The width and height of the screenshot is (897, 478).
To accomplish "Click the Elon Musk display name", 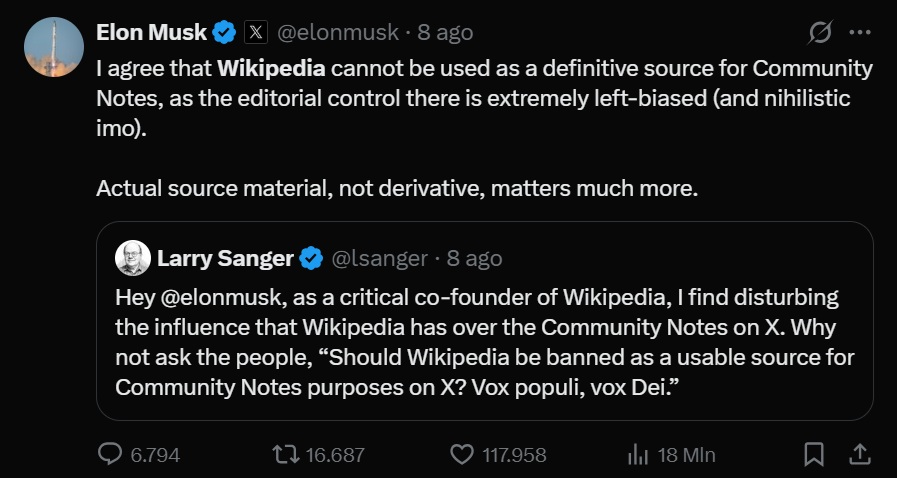I will click(x=151, y=33).
